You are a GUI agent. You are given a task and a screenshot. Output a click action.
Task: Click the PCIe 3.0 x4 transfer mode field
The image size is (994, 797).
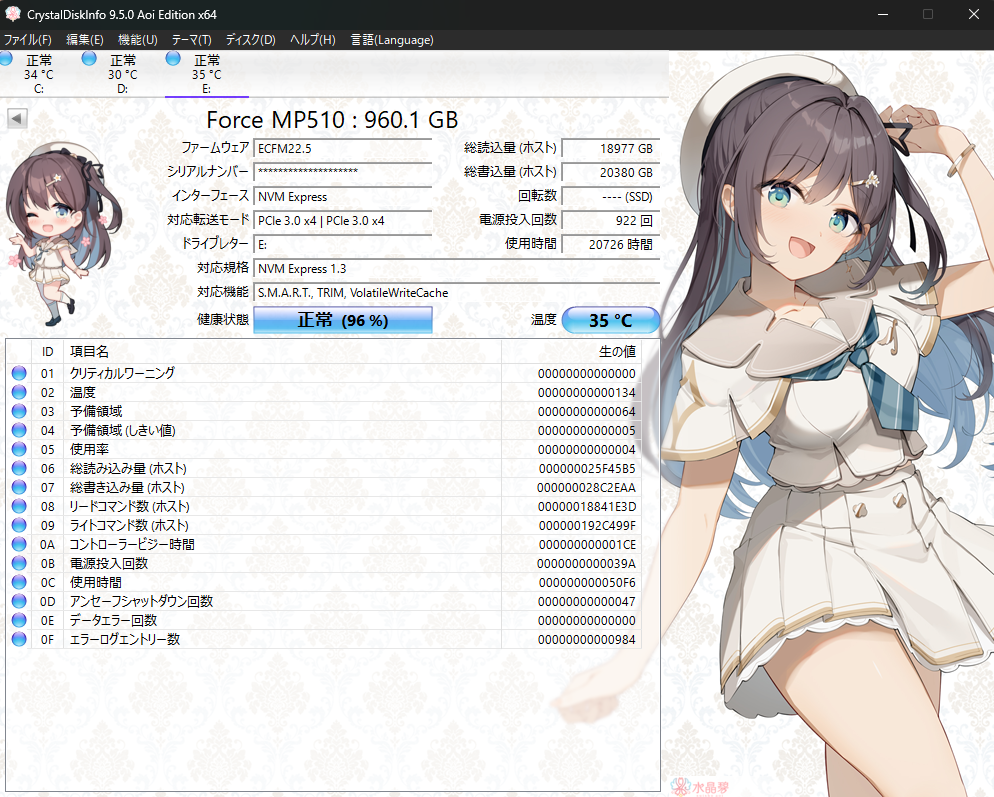[x=342, y=221]
